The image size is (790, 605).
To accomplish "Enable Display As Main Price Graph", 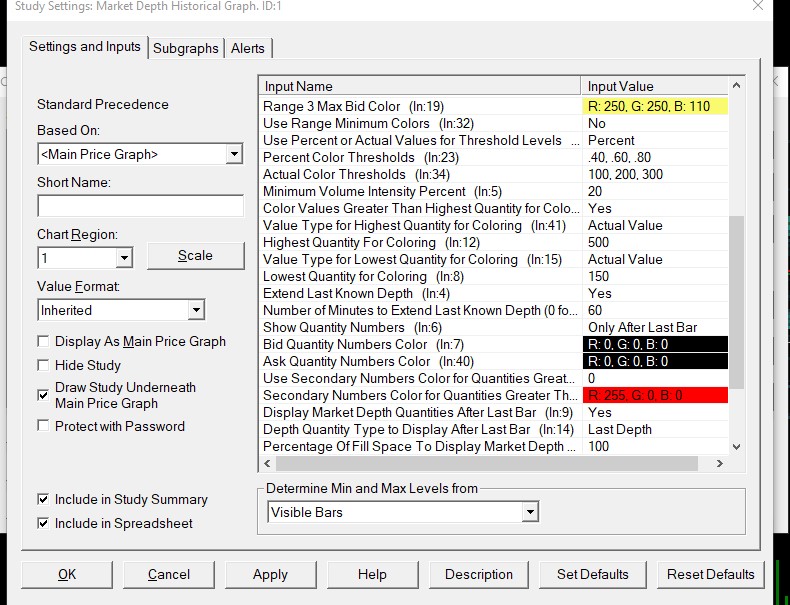I will point(43,342).
